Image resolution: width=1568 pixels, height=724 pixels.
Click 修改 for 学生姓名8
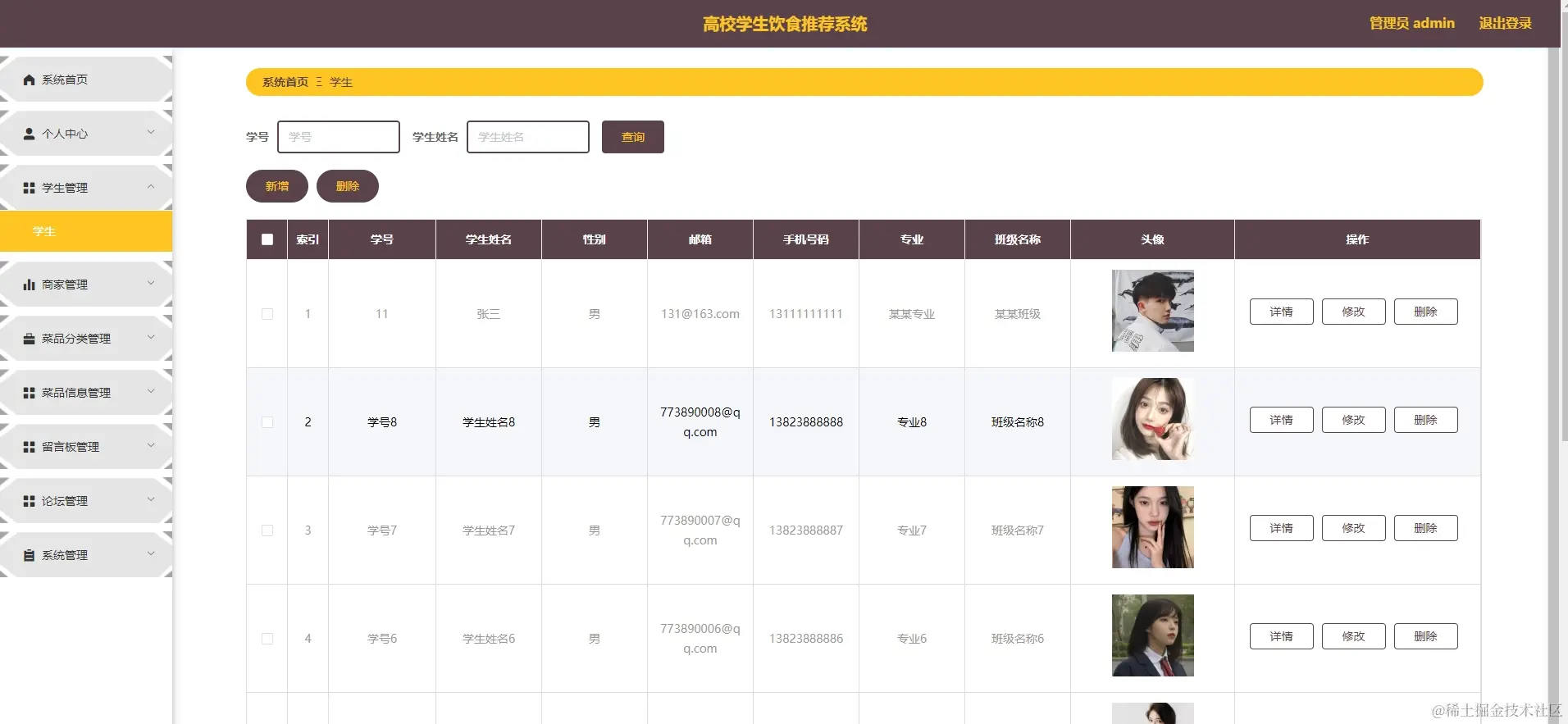(x=1354, y=420)
